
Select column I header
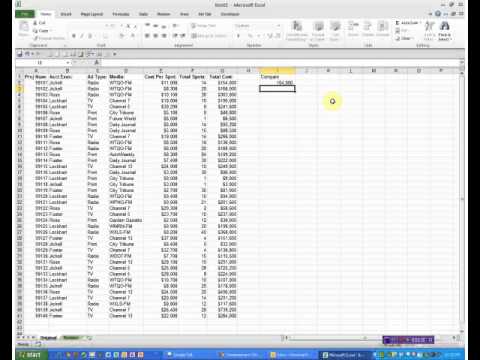click(x=277, y=70)
